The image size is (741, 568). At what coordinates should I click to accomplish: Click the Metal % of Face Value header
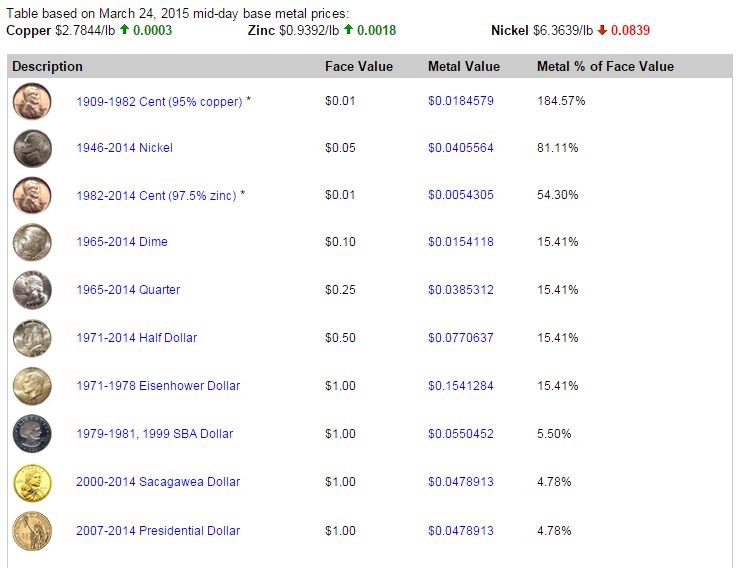pyautogui.click(x=605, y=67)
